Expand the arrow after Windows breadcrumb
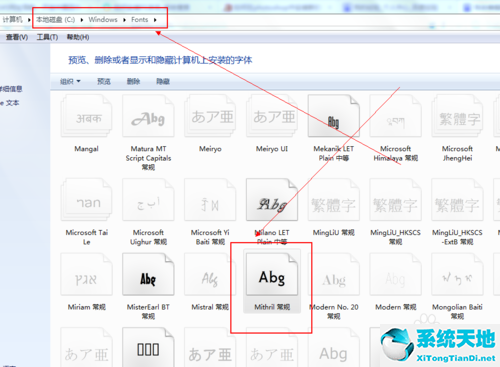 pos(124,20)
